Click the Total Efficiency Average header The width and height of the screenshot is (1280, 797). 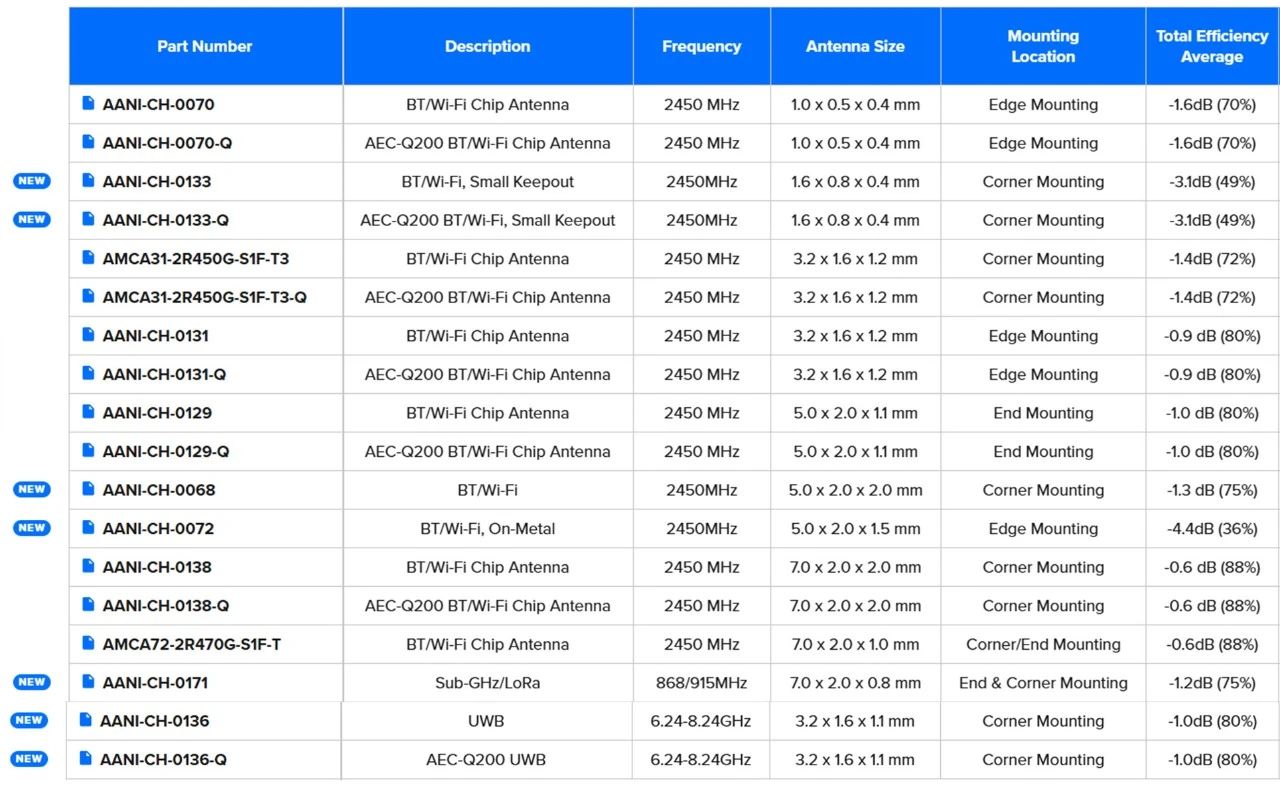1212,46
